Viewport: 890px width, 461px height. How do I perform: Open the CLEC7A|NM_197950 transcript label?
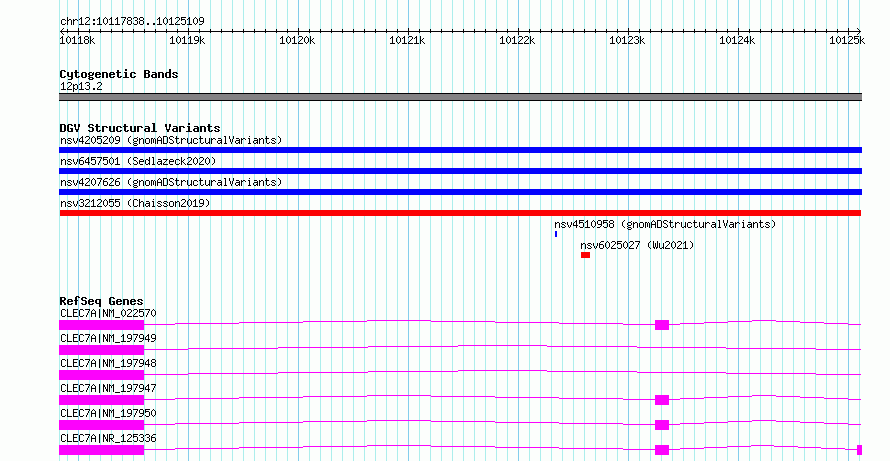pos(108,413)
